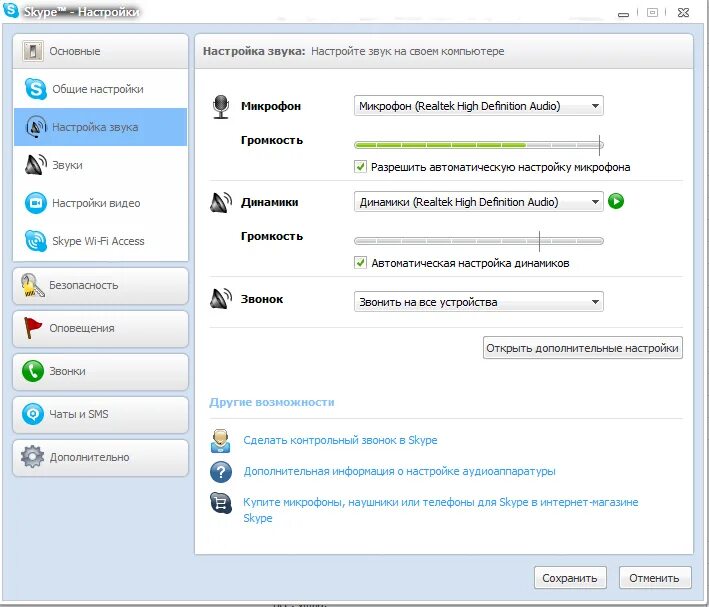Screen dimensions: 709x607
Task: Open the Звонок device dropdown
Action: click(478, 302)
